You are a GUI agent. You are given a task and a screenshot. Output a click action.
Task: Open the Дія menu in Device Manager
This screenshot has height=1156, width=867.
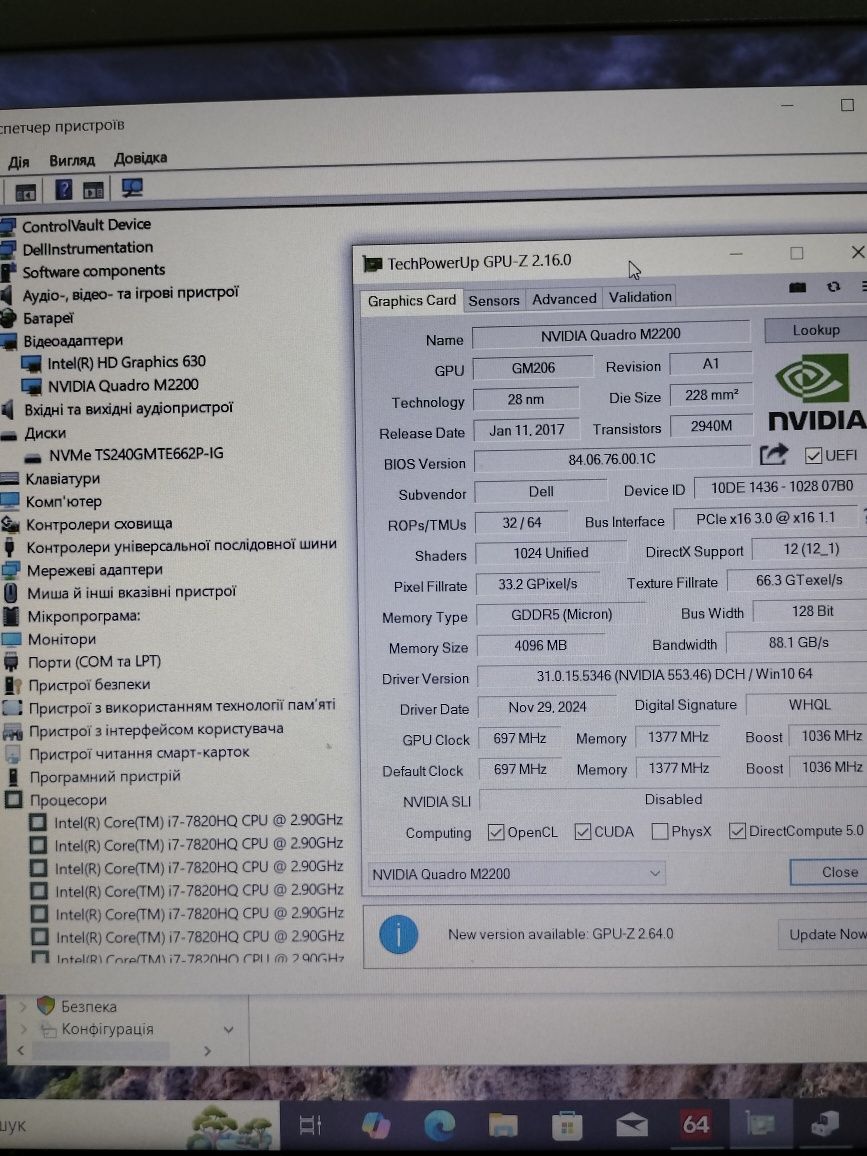(x=18, y=161)
